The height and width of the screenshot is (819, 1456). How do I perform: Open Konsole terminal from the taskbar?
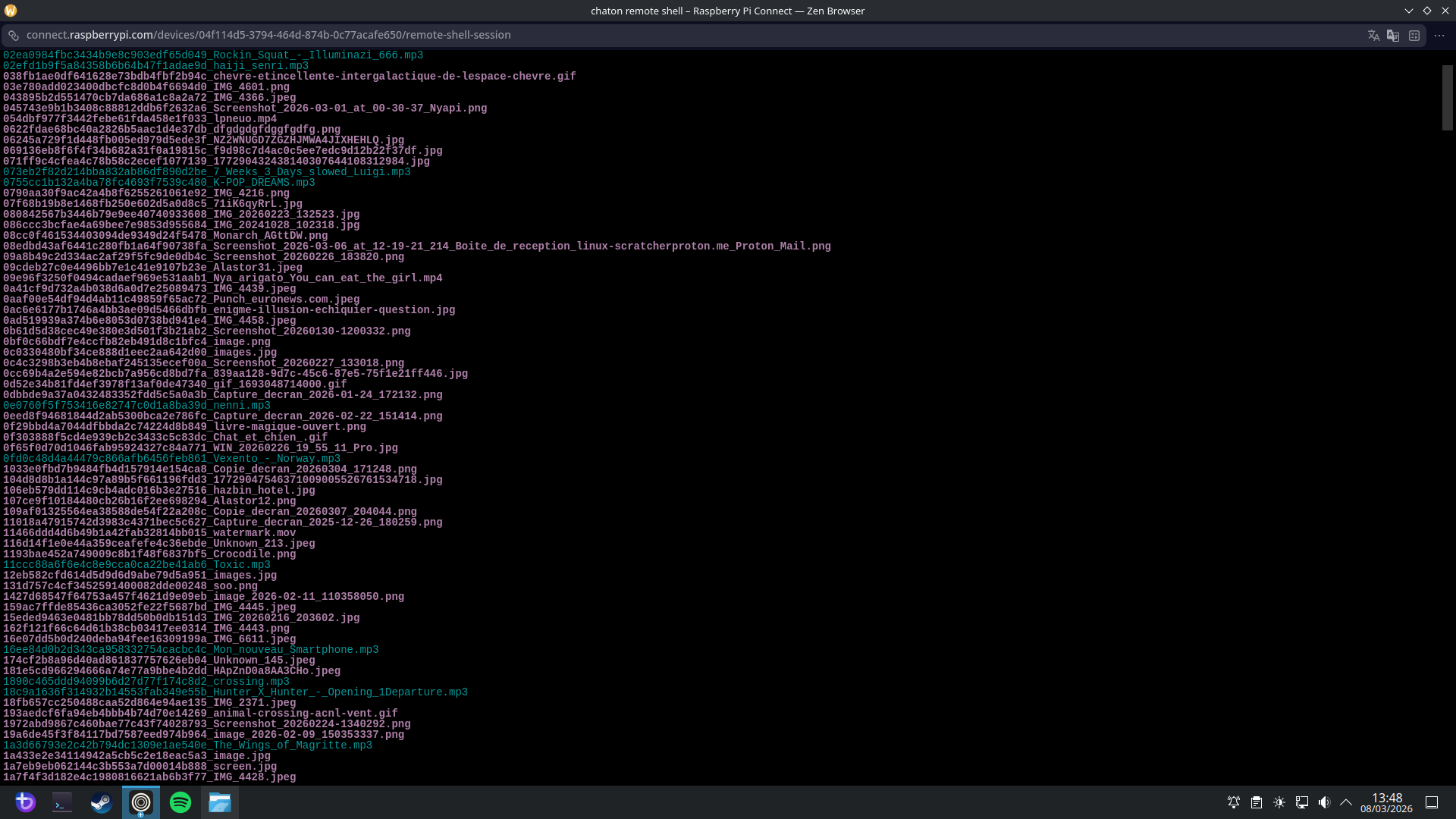pyautogui.click(x=62, y=802)
